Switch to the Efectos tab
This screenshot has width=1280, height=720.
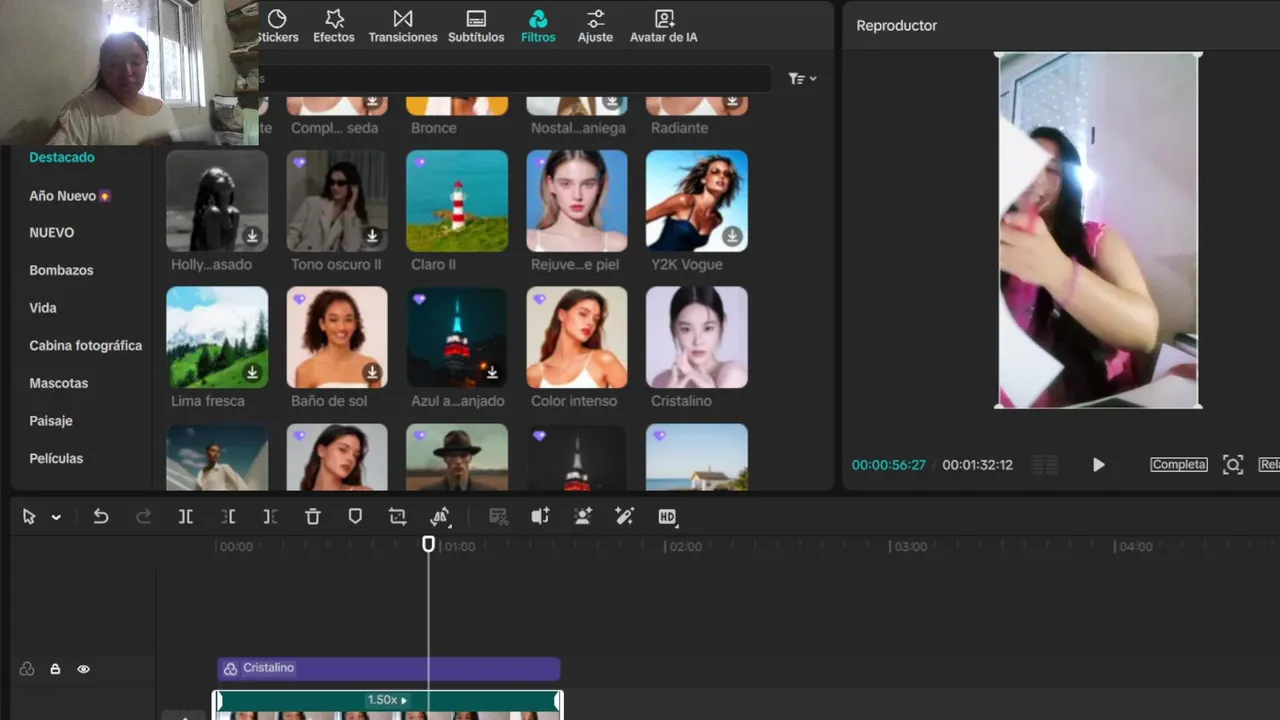tap(334, 27)
